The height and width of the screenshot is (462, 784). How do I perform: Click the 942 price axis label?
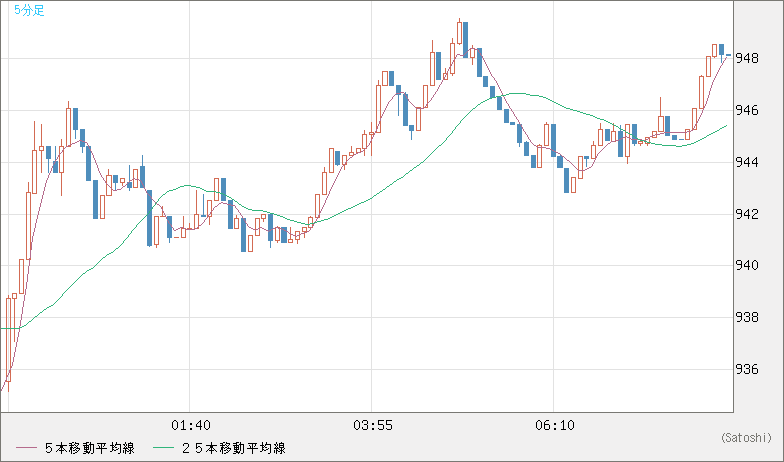pyautogui.click(x=746, y=214)
